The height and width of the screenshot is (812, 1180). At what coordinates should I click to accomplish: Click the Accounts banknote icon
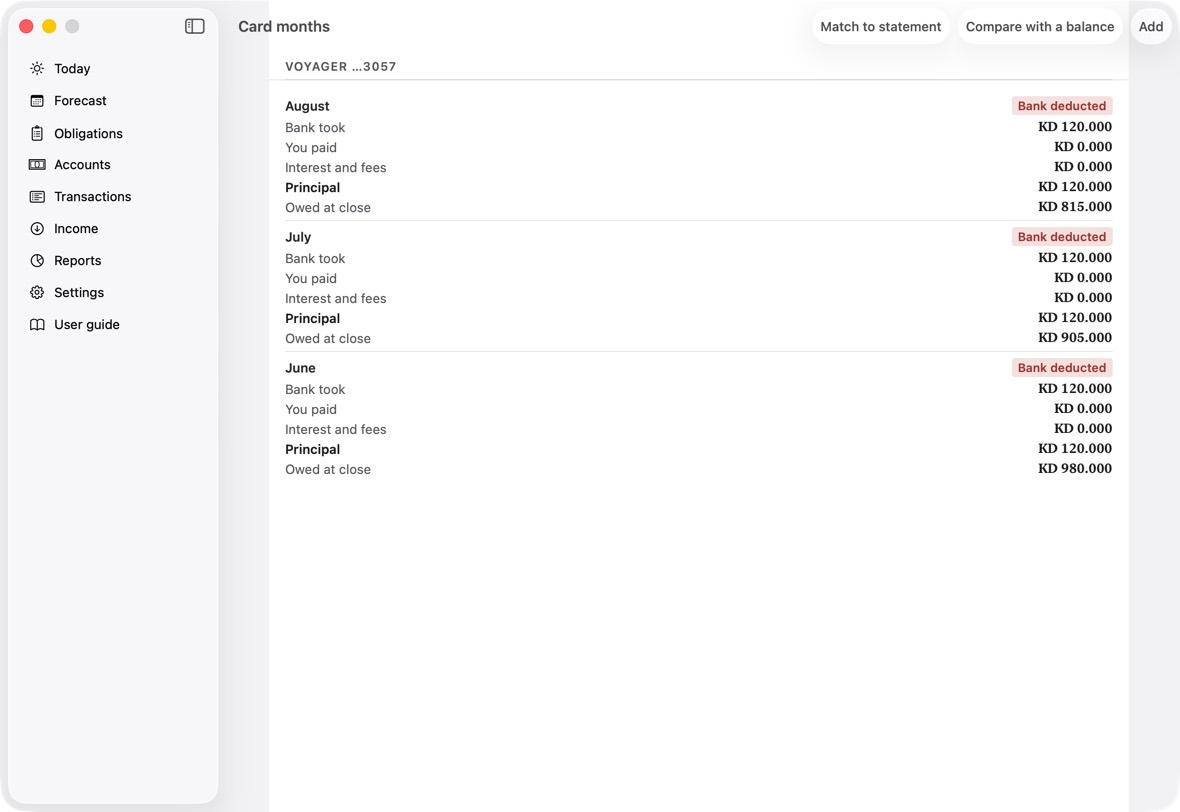tap(37, 165)
